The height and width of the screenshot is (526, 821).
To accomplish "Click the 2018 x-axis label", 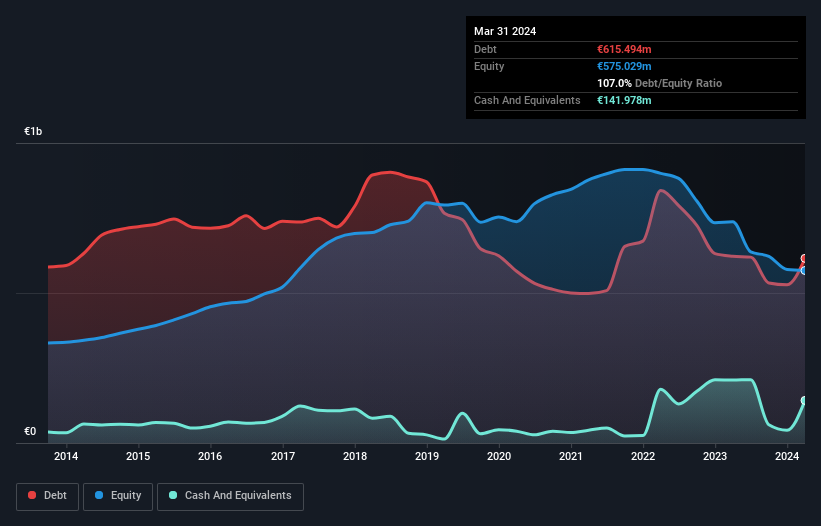I will tap(355, 456).
